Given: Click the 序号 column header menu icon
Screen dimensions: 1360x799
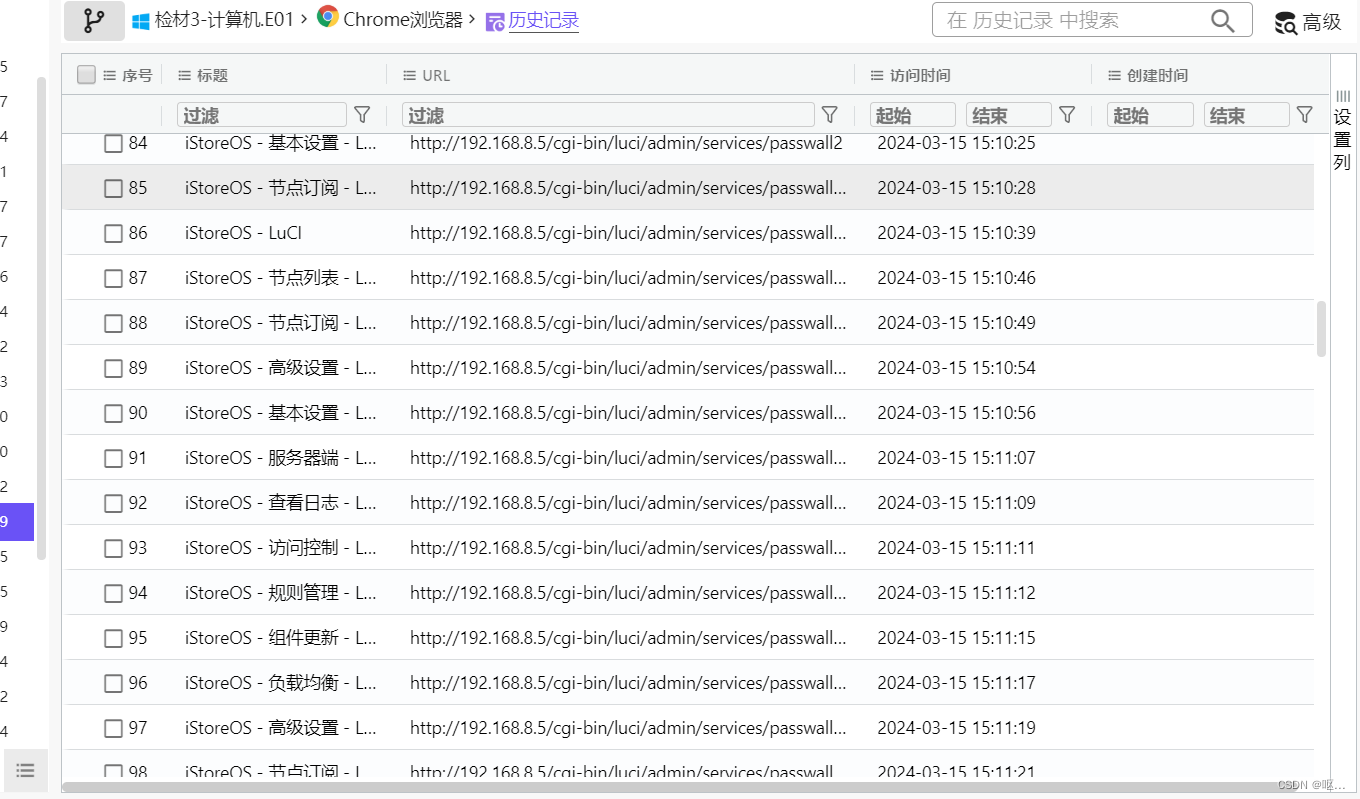Looking at the screenshot, I should 110,75.
